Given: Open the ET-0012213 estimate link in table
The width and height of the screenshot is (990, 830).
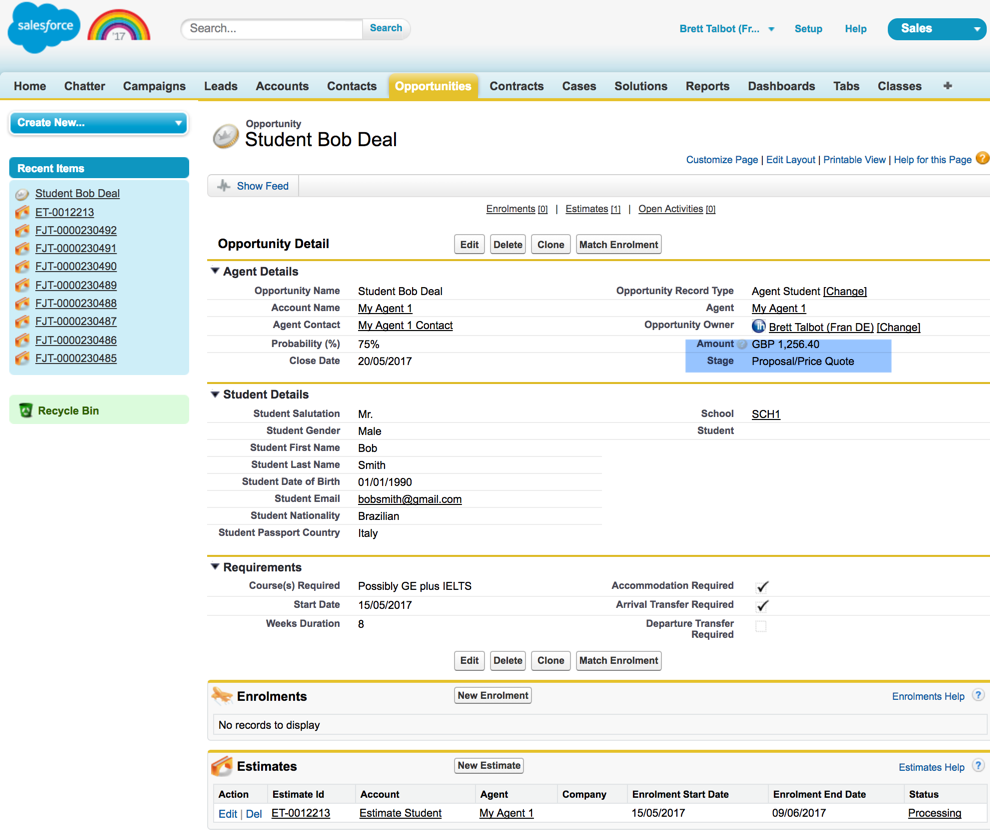Looking at the screenshot, I should (x=300, y=813).
